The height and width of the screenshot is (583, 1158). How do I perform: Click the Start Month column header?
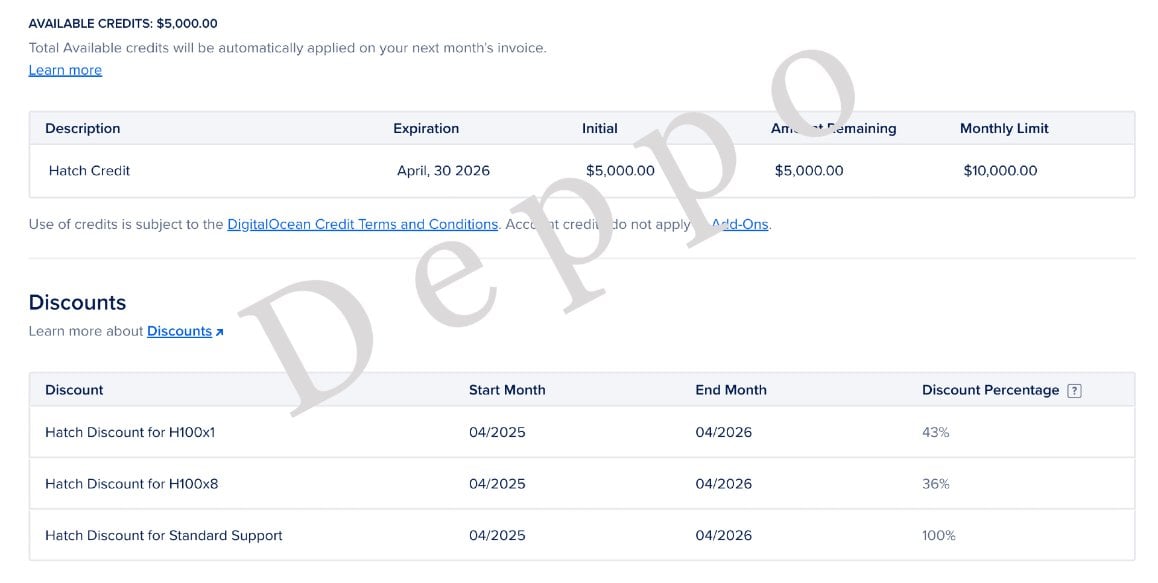507,390
